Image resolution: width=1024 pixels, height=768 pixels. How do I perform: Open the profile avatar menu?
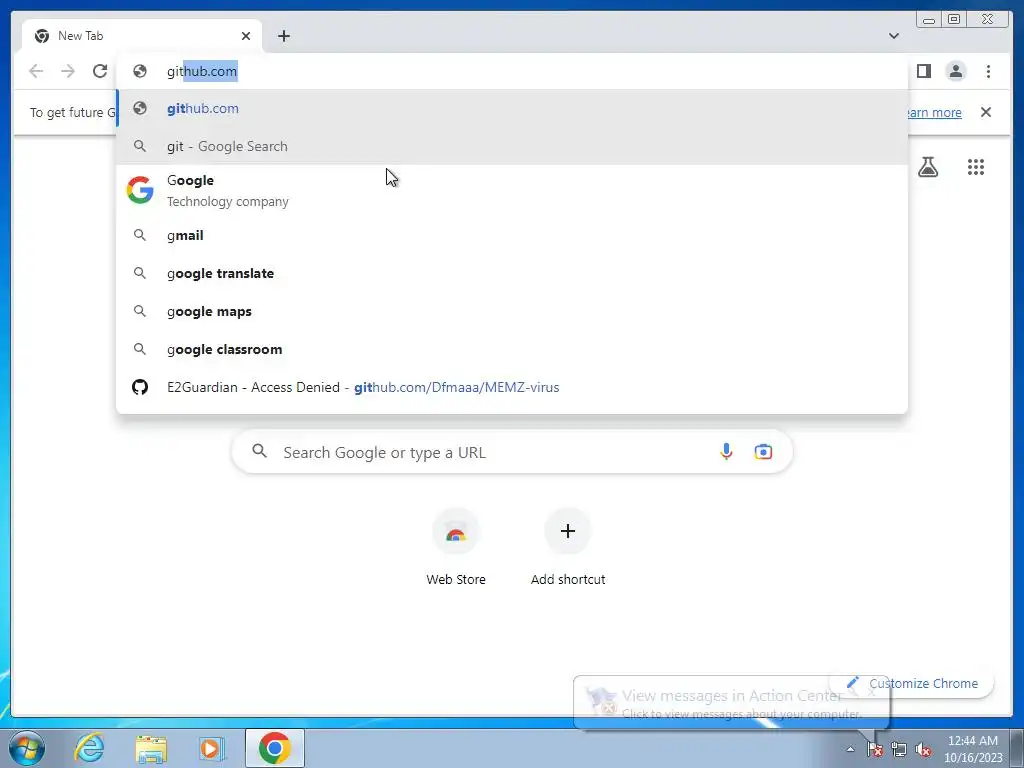[x=955, y=71]
